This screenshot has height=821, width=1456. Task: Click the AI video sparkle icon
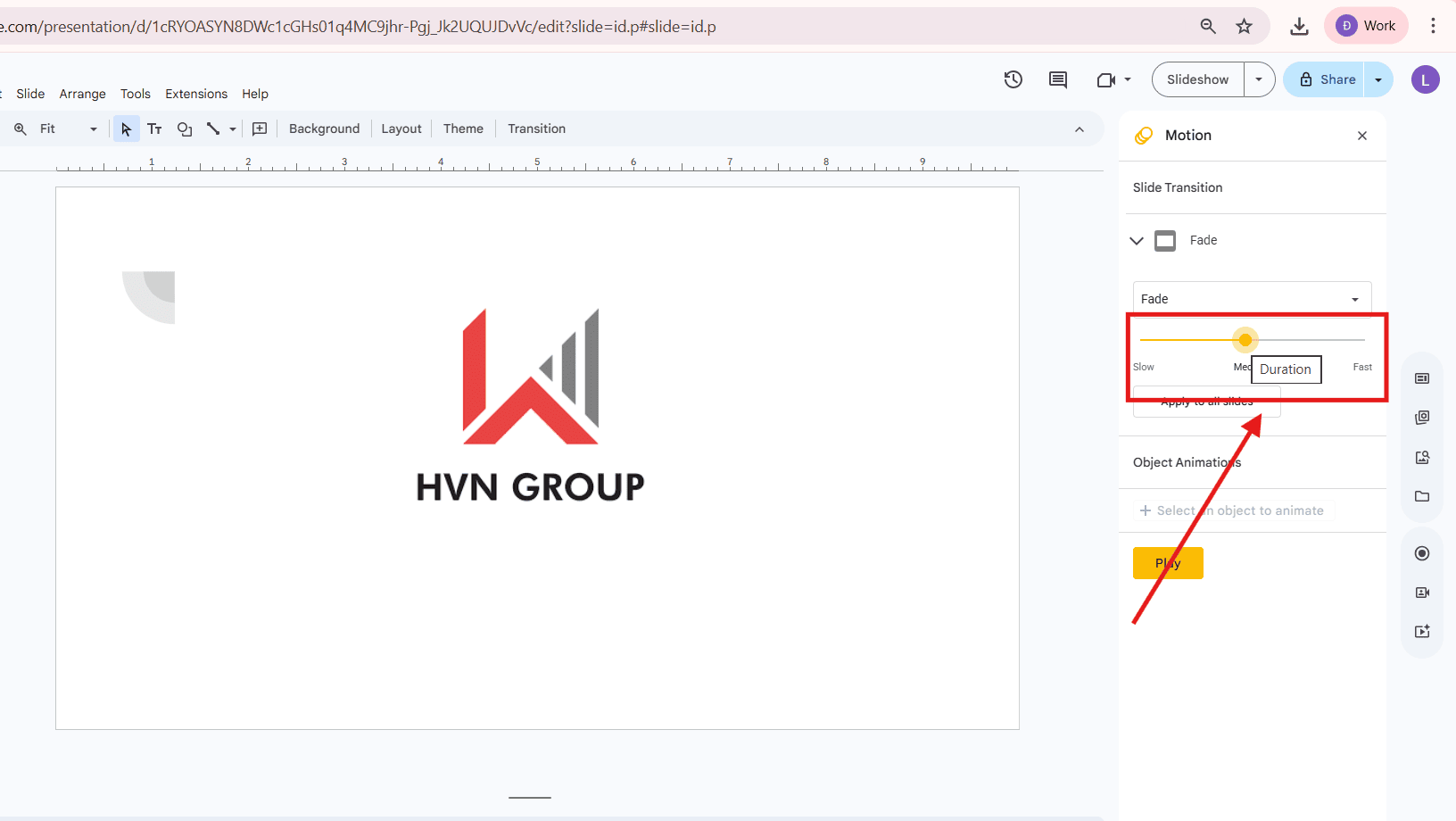(x=1422, y=632)
